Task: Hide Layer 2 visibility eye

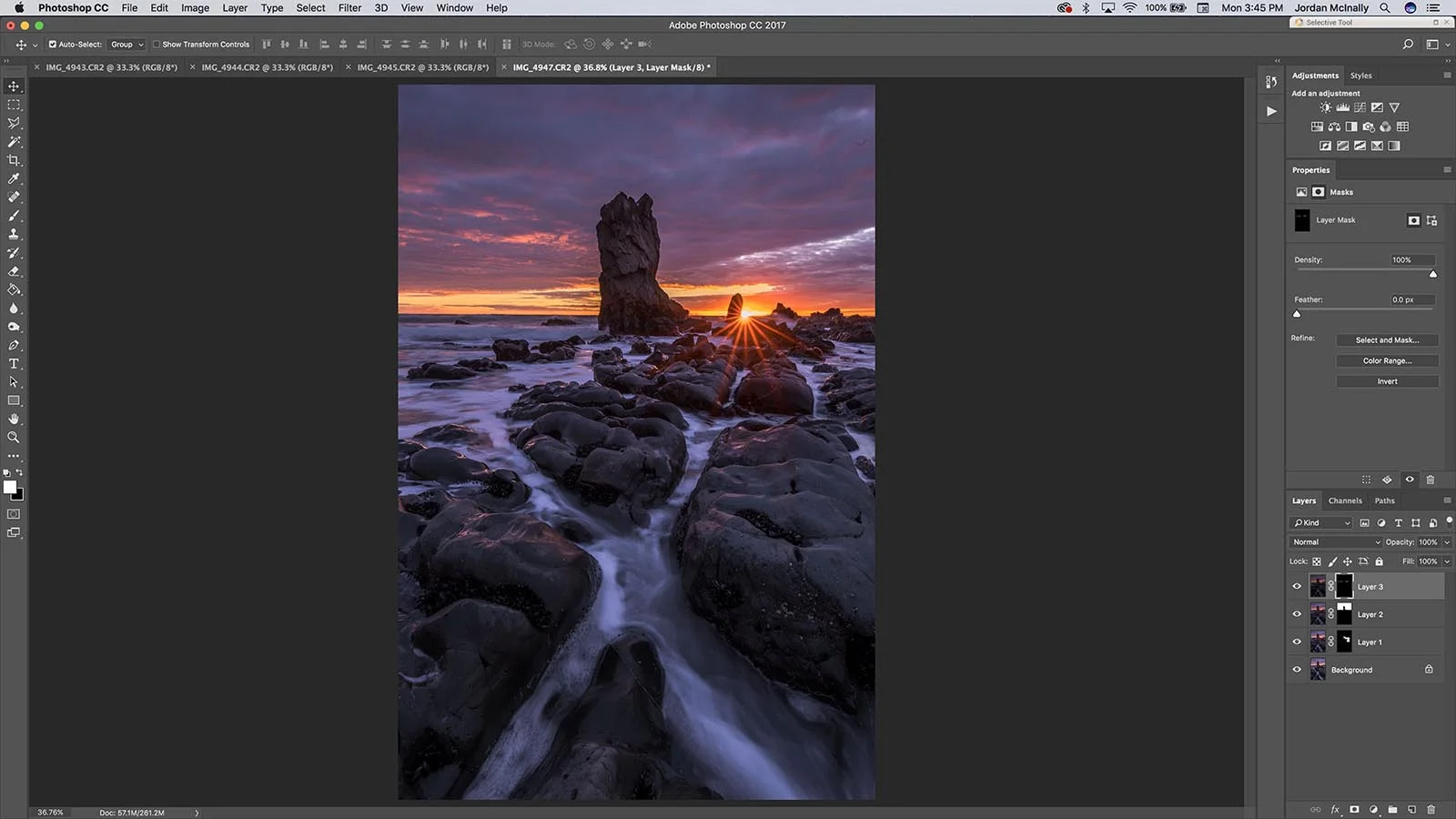Action: click(1297, 614)
